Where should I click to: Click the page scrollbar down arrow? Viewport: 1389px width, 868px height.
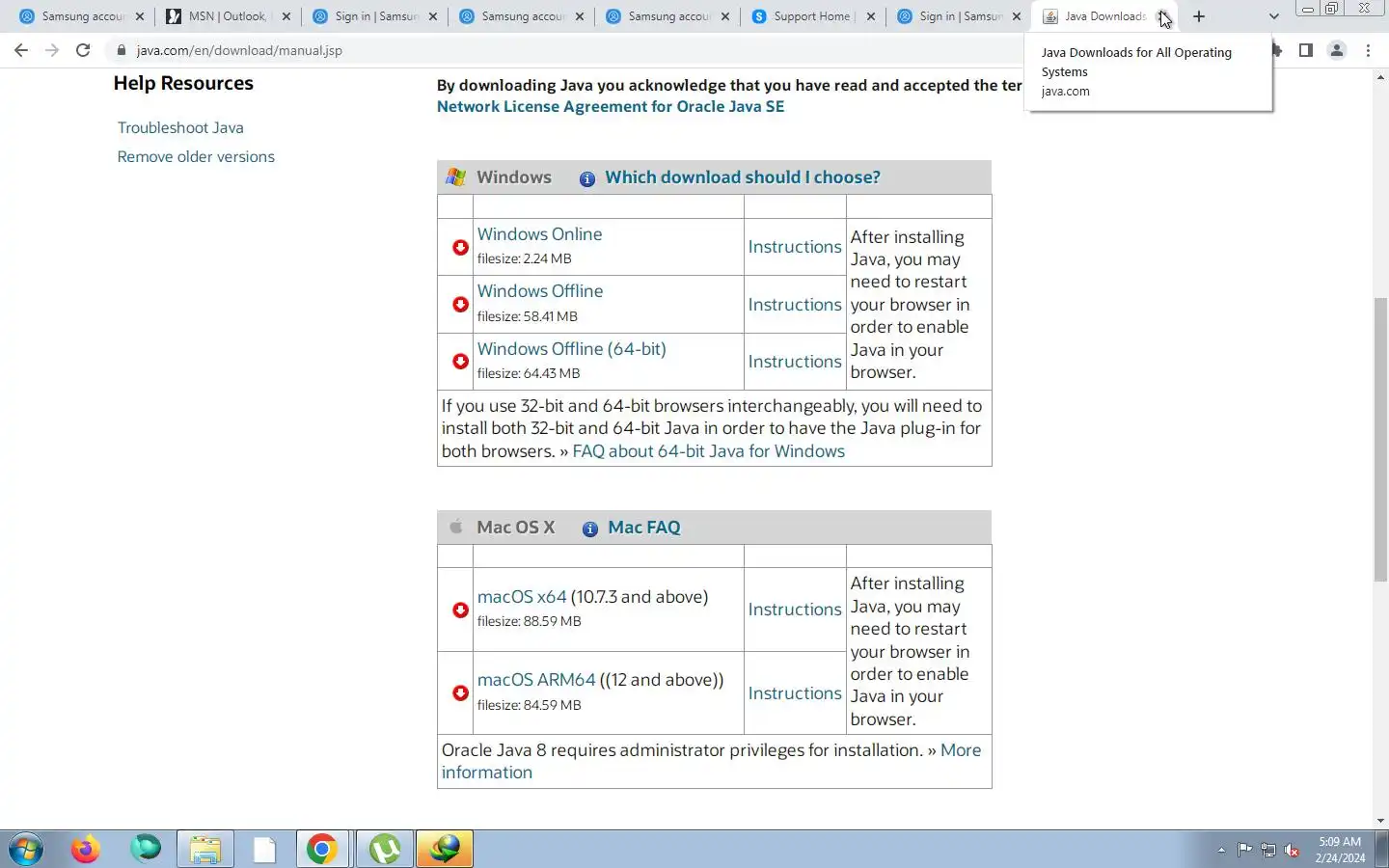[x=1380, y=821]
